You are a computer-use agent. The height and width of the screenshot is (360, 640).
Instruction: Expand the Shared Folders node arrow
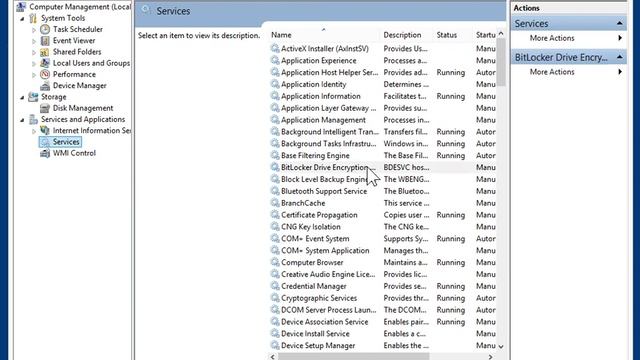click(x=34, y=52)
